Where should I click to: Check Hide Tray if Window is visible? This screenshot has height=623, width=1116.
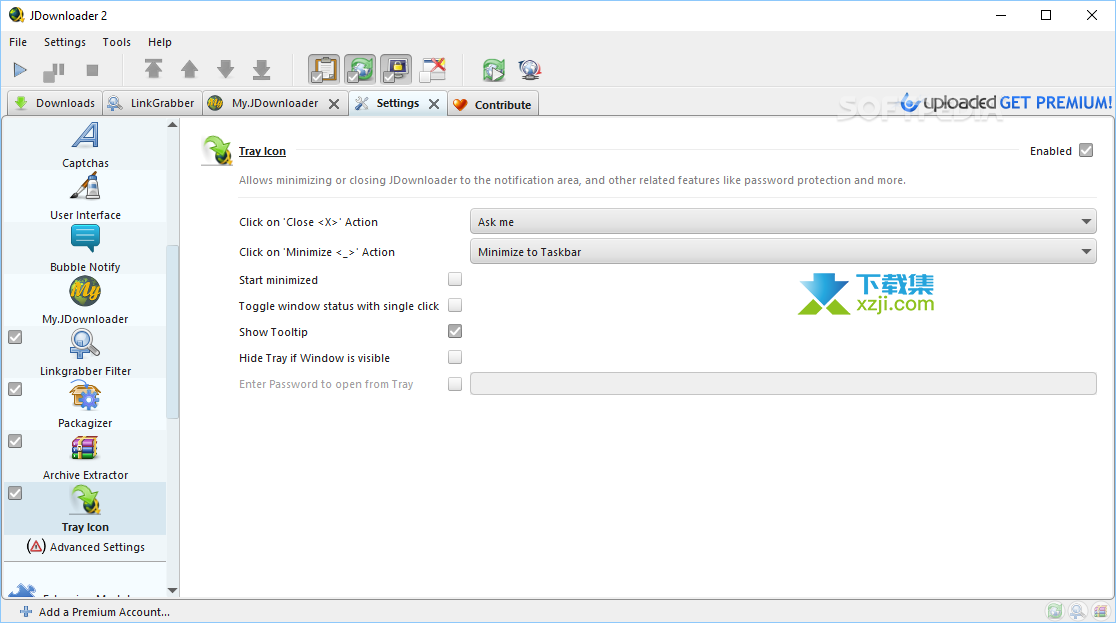coord(455,357)
